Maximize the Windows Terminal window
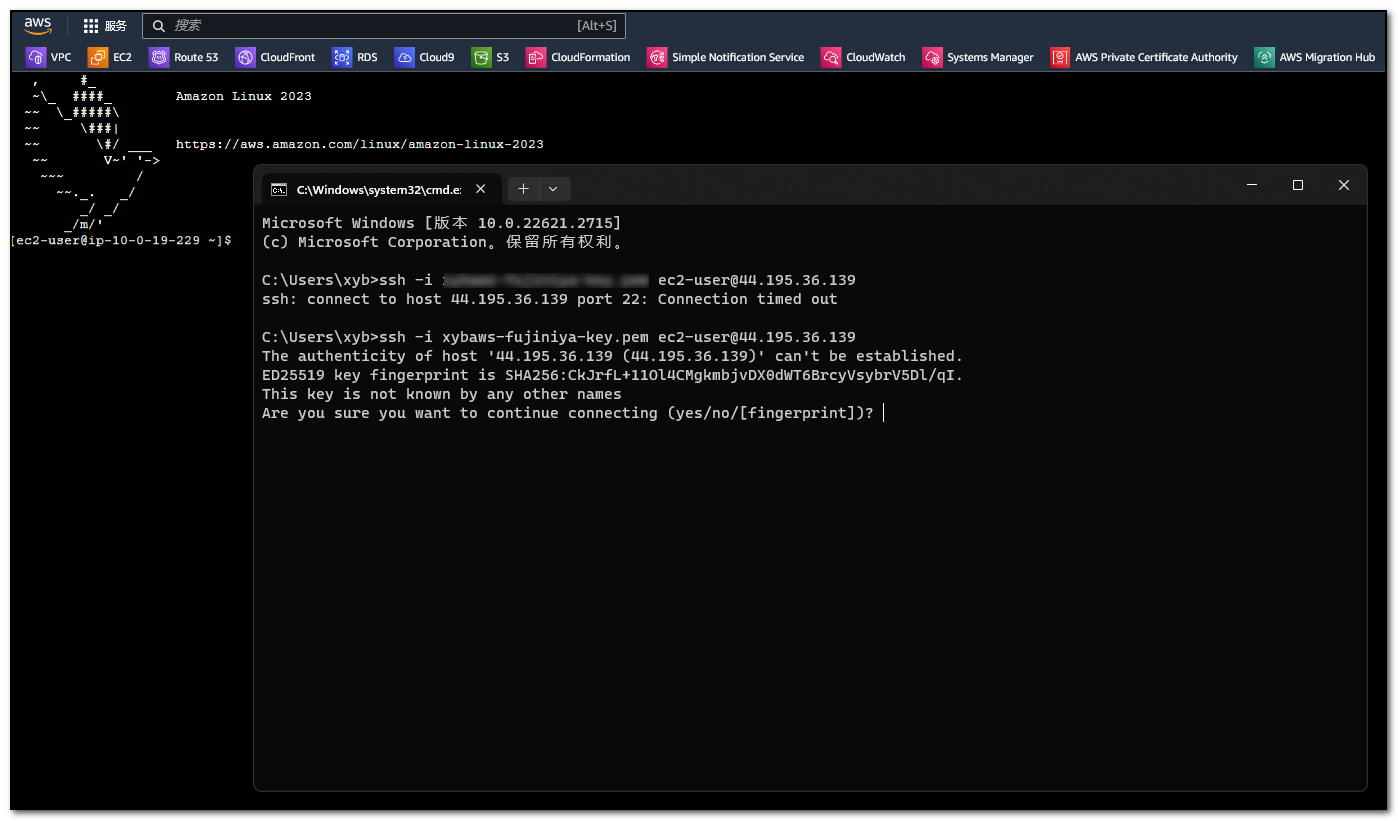The width and height of the screenshot is (1398, 821). [x=1298, y=185]
